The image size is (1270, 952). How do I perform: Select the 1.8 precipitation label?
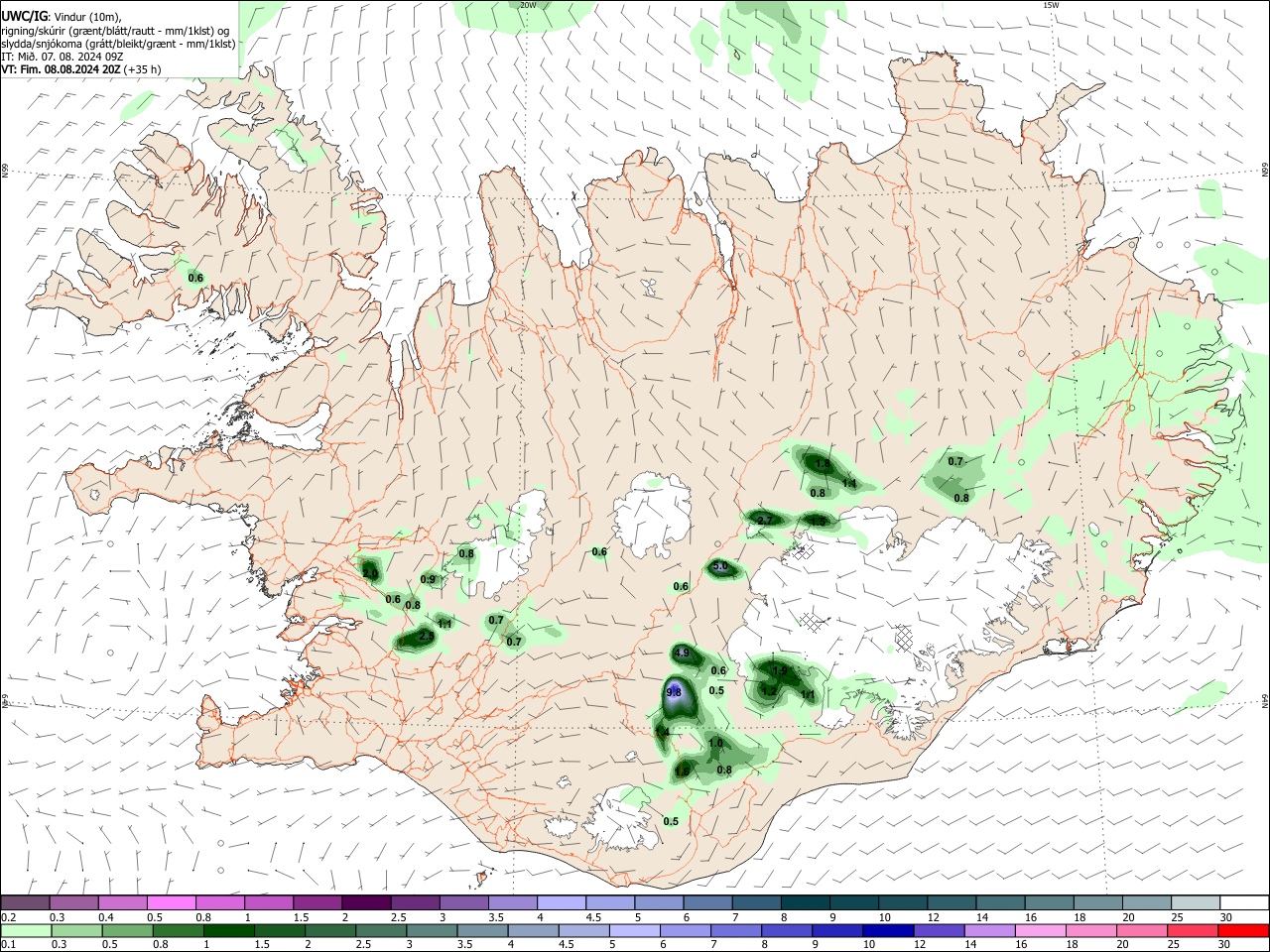point(823,463)
